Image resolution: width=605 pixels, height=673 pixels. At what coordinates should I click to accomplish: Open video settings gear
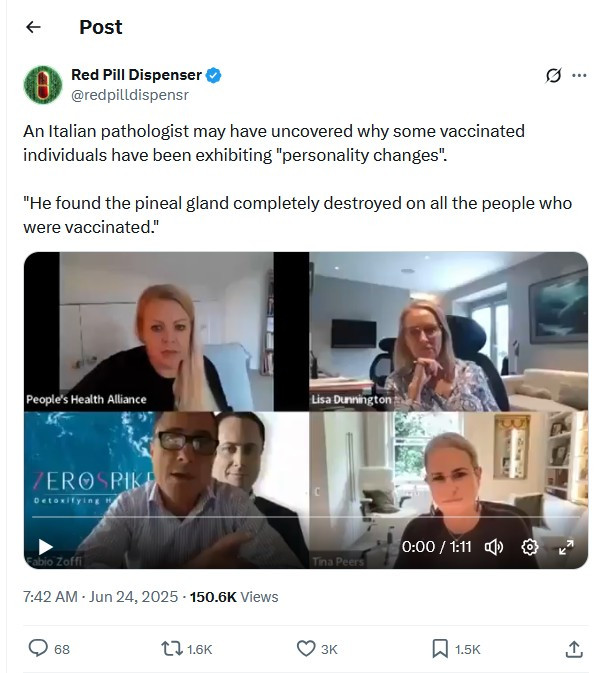point(530,546)
